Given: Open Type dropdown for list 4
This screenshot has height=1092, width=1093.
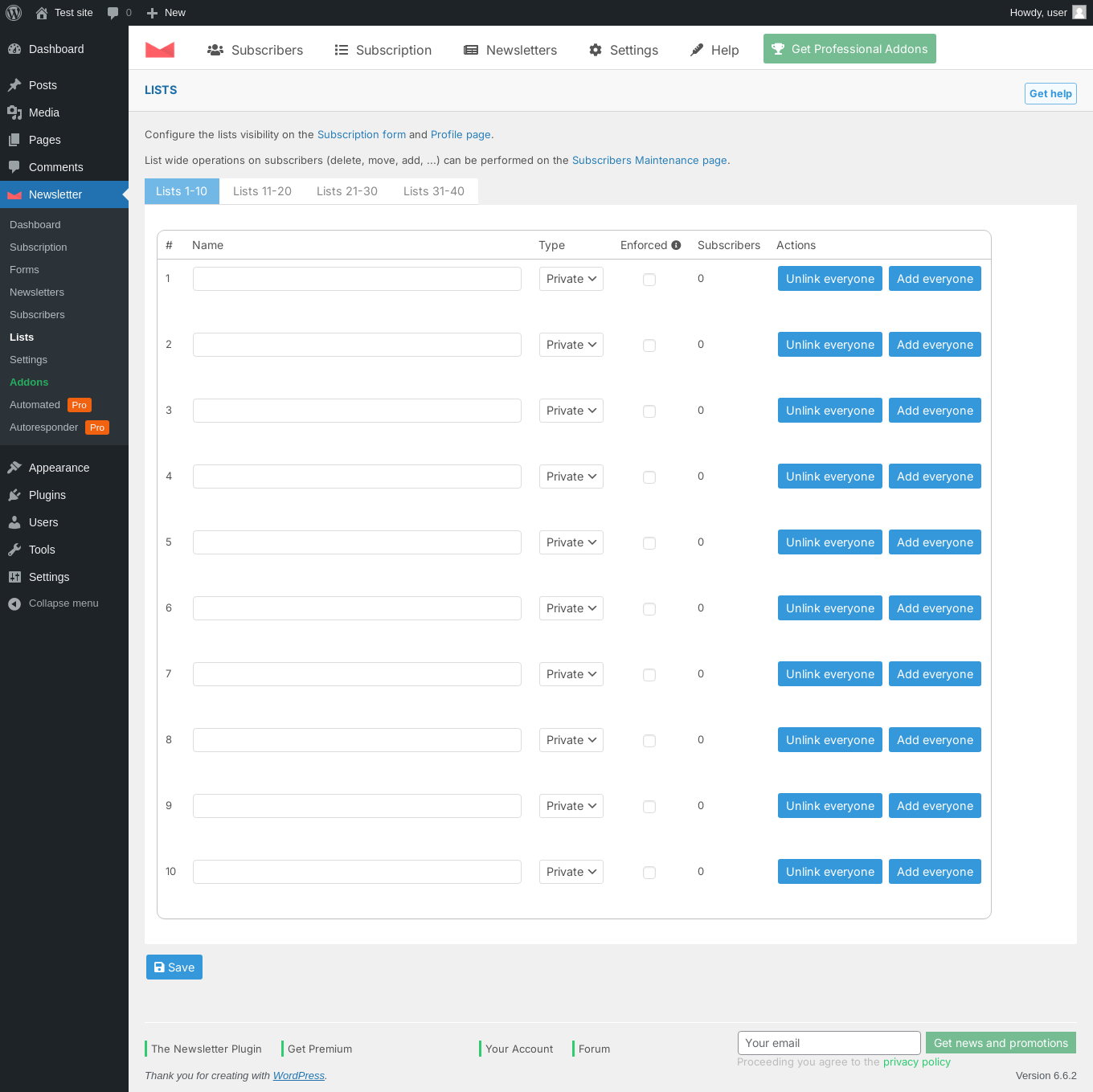Looking at the screenshot, I should coord(571,476).
